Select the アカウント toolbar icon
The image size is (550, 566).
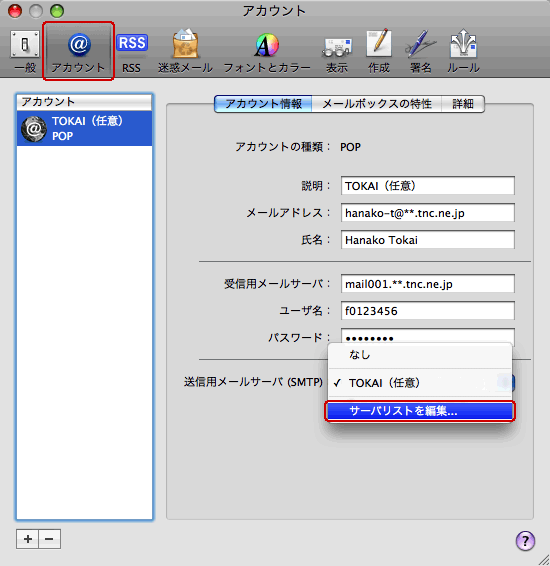click(x=78, y=52)
